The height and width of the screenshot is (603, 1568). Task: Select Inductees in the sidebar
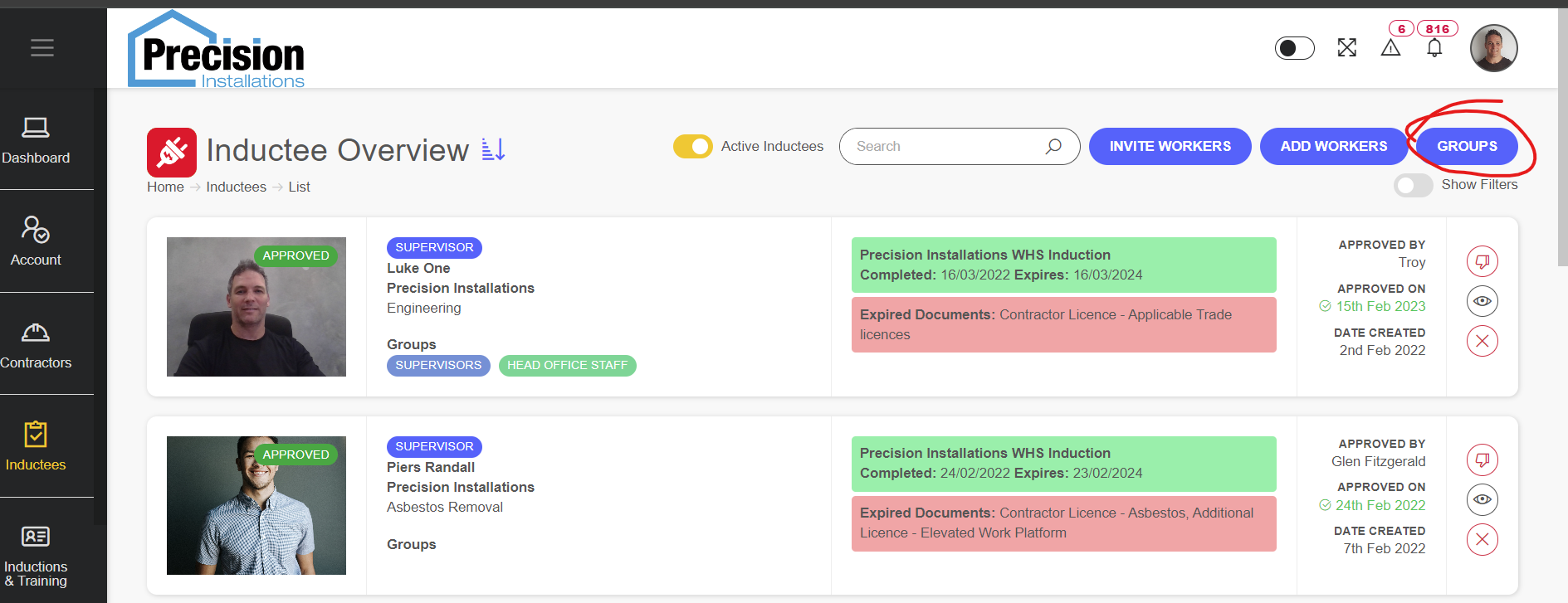click(36, 446)
